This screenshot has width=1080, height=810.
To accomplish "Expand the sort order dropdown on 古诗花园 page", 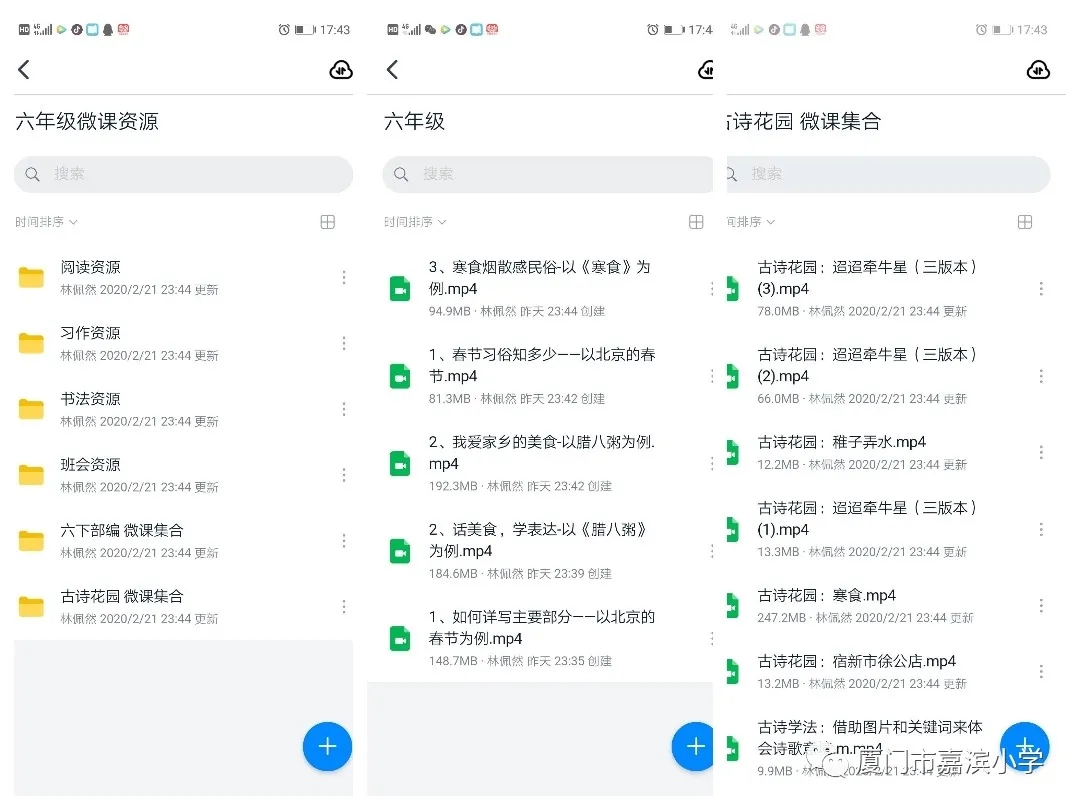I will point(750,222).
